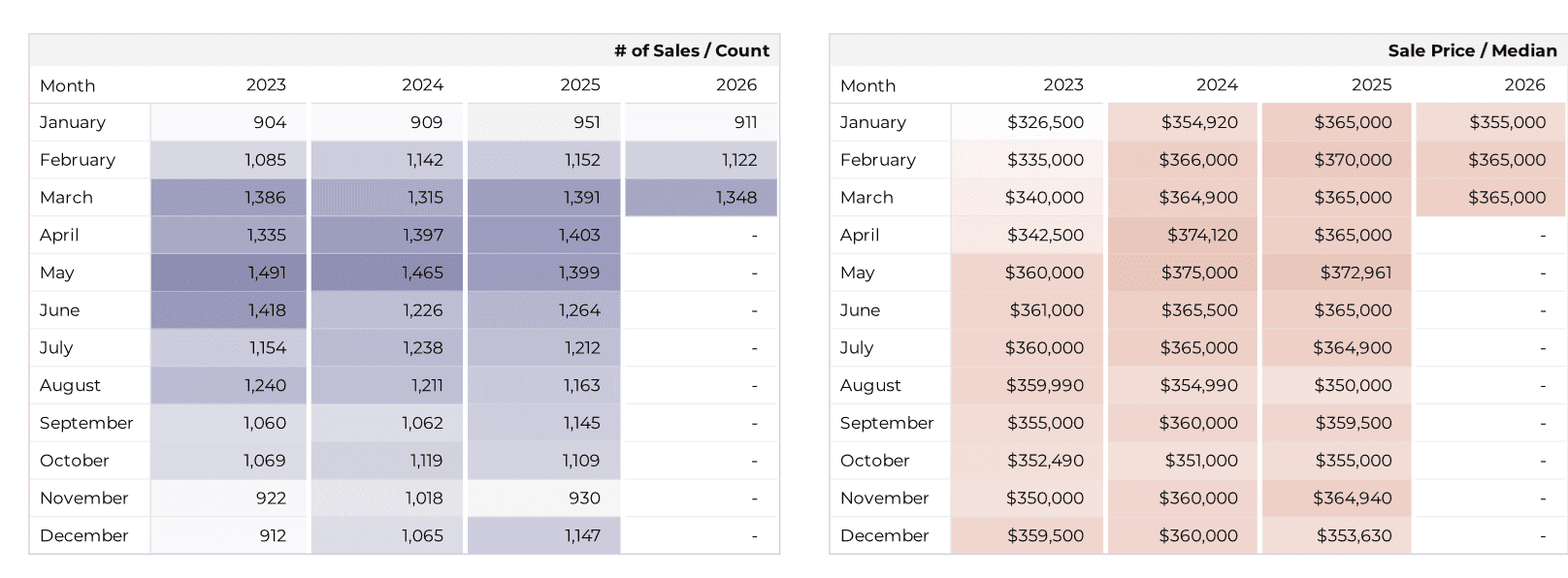Click the August row label in sale price table
This screenshot has height=578, width=1568.
(x=870, y=385)
